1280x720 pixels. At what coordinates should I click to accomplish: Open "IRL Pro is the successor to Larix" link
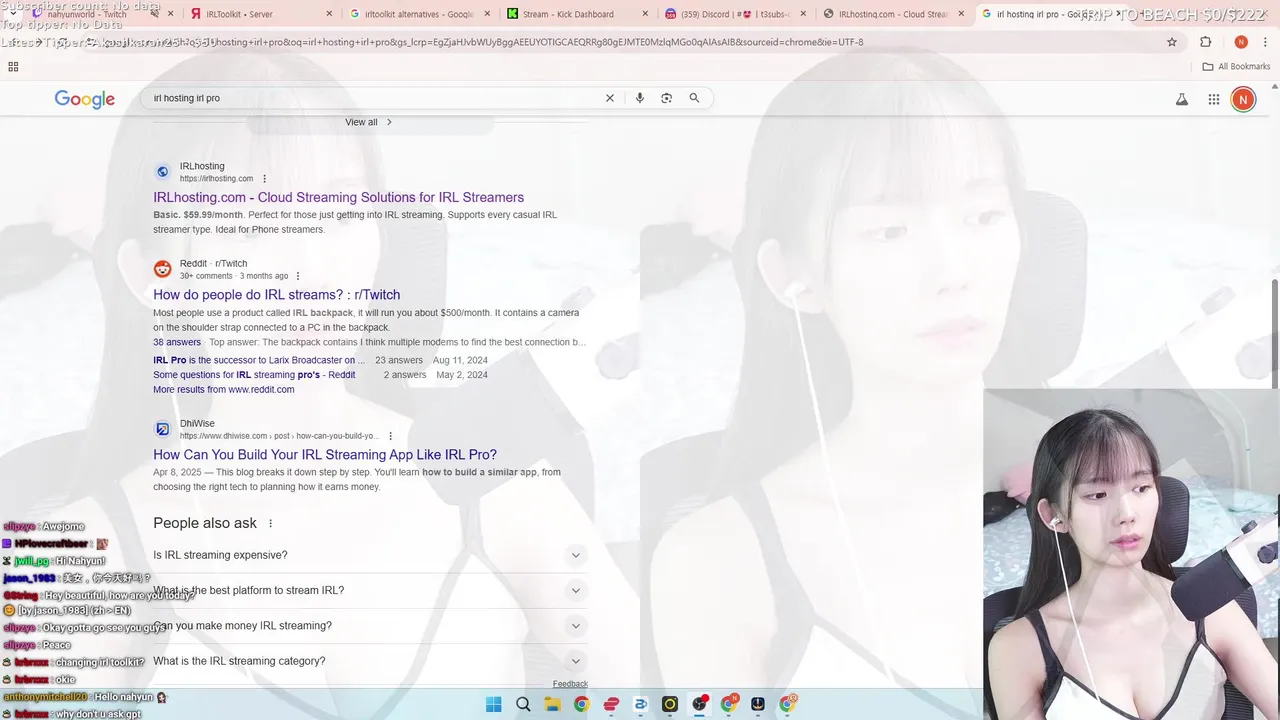point(259,360)
